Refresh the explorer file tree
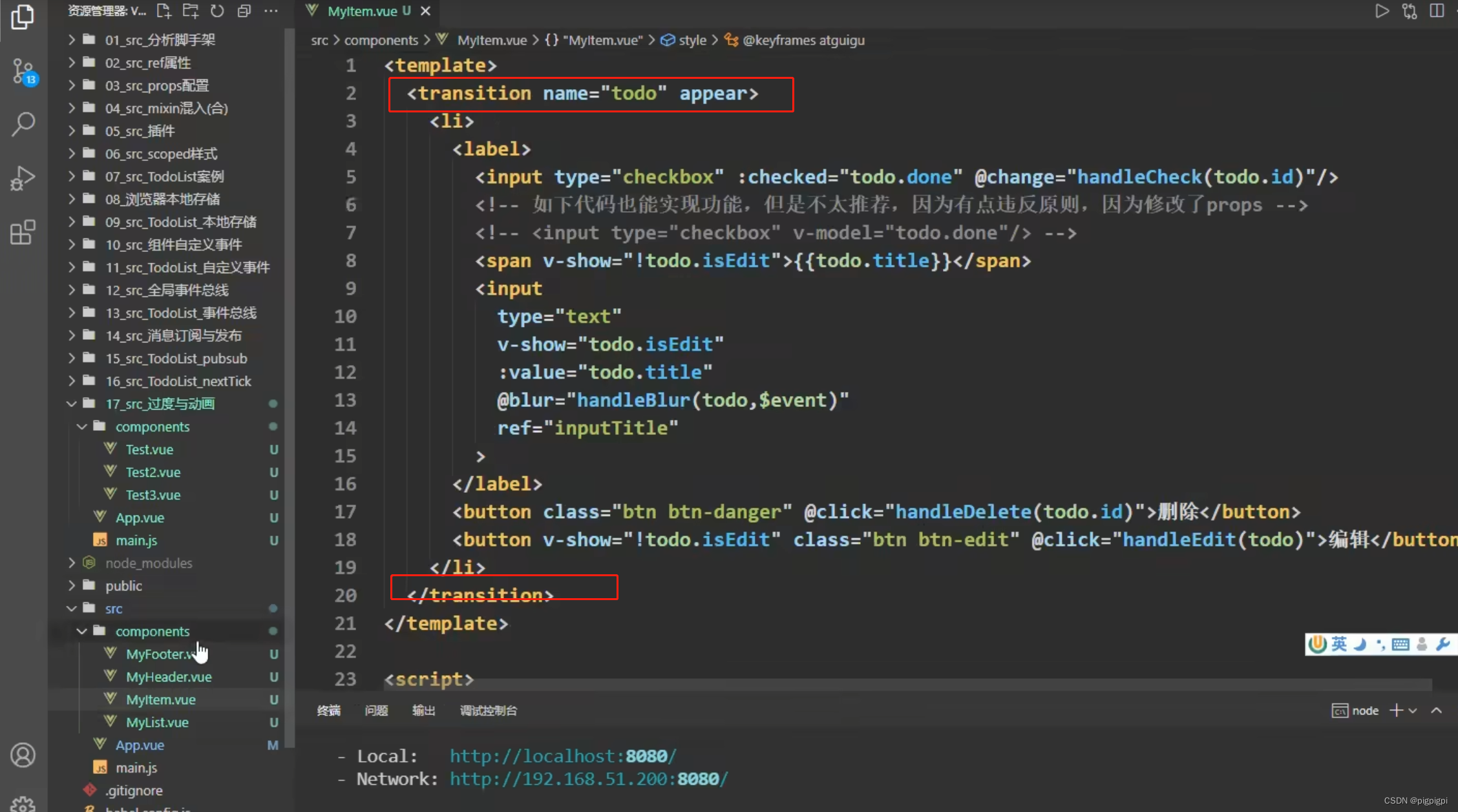This screenshot has height=812, width=1458. pyautogui.click(x=217, y=11)
